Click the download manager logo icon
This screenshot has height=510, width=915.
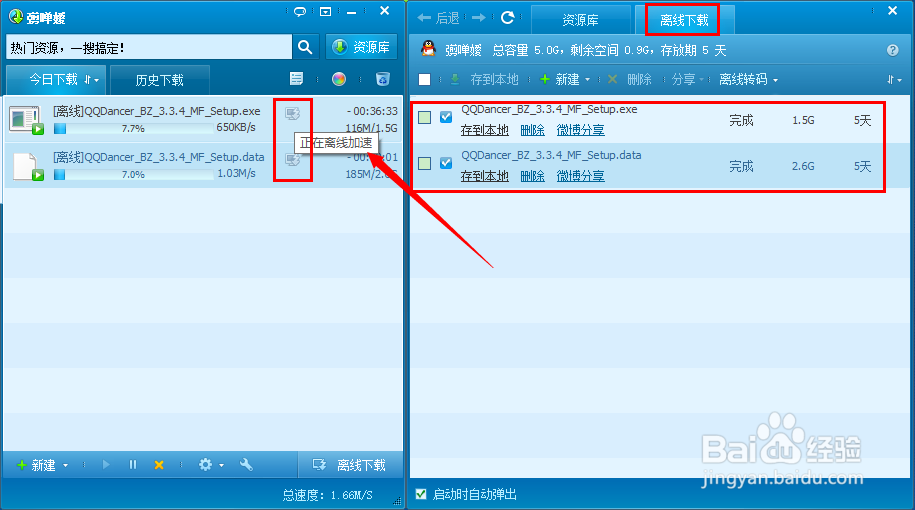pyautogui.click(x=16, y=17)
